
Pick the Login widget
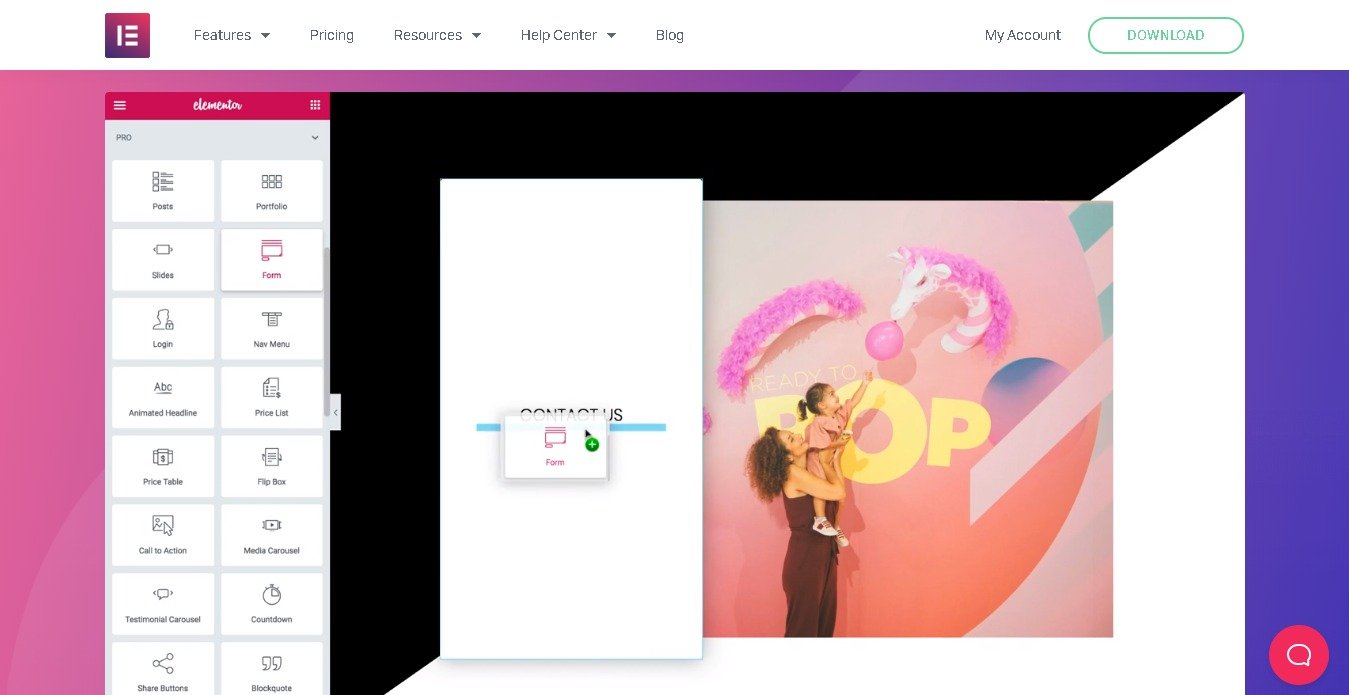[163, 329]
